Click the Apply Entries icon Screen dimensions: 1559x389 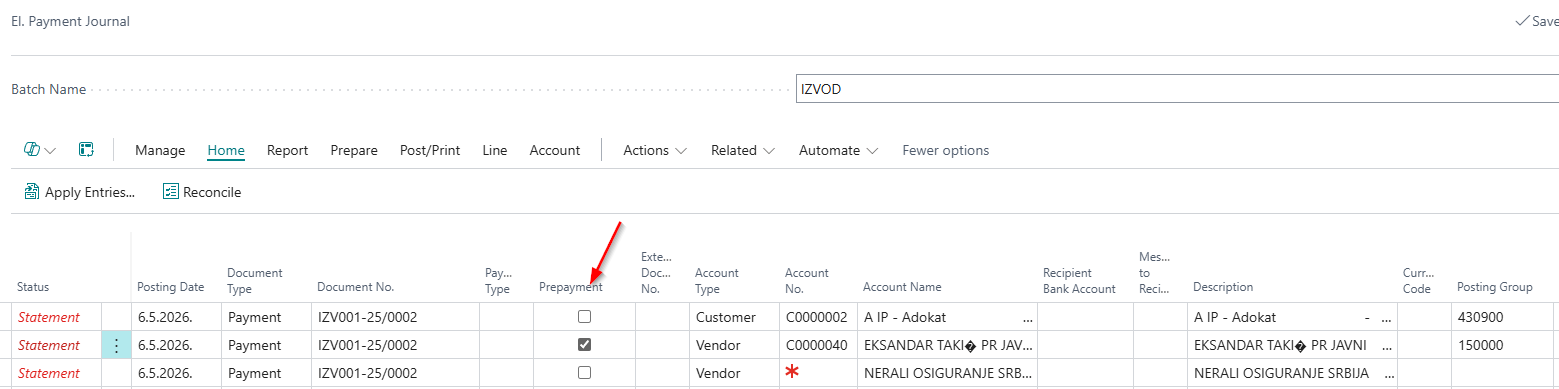point(32,192)
